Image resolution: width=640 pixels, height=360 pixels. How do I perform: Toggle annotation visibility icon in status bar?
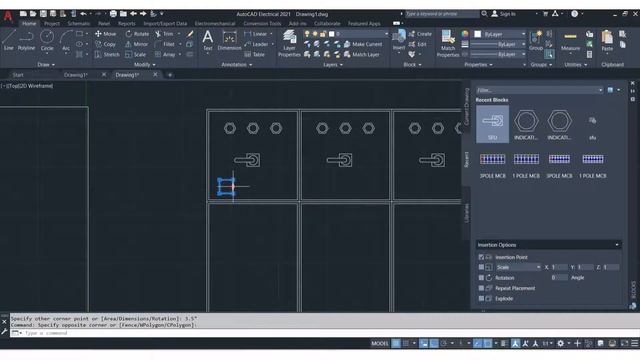click(516, 343)
